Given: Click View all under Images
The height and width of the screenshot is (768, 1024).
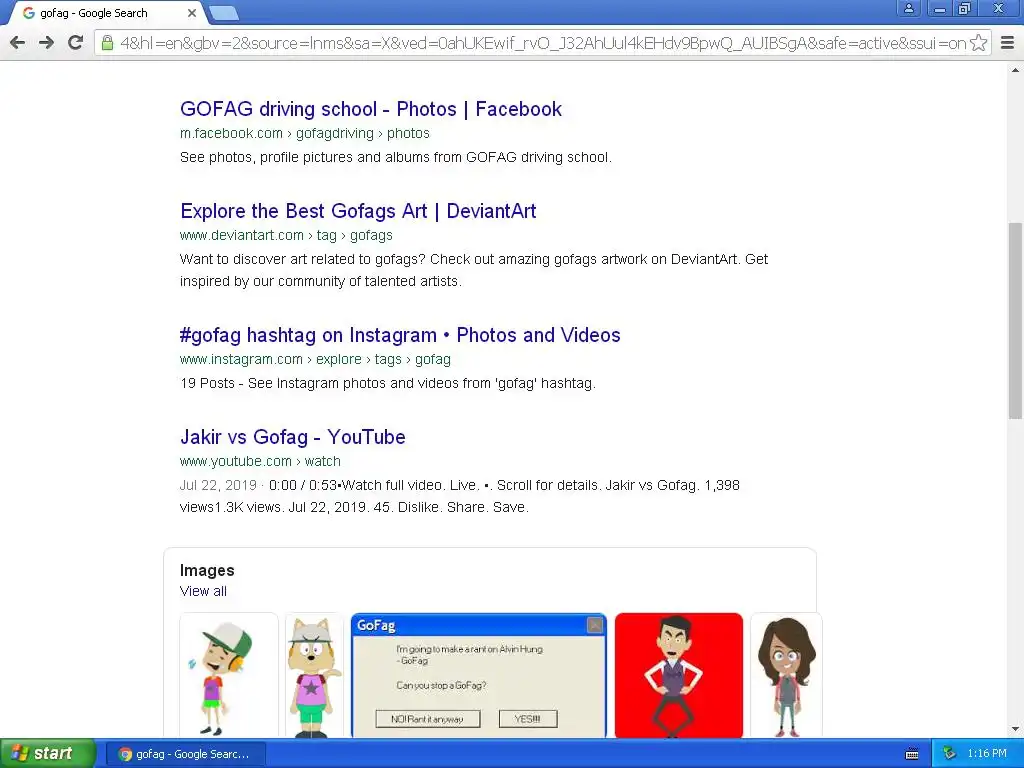Looking at the screenshot, I should point(203,591).
